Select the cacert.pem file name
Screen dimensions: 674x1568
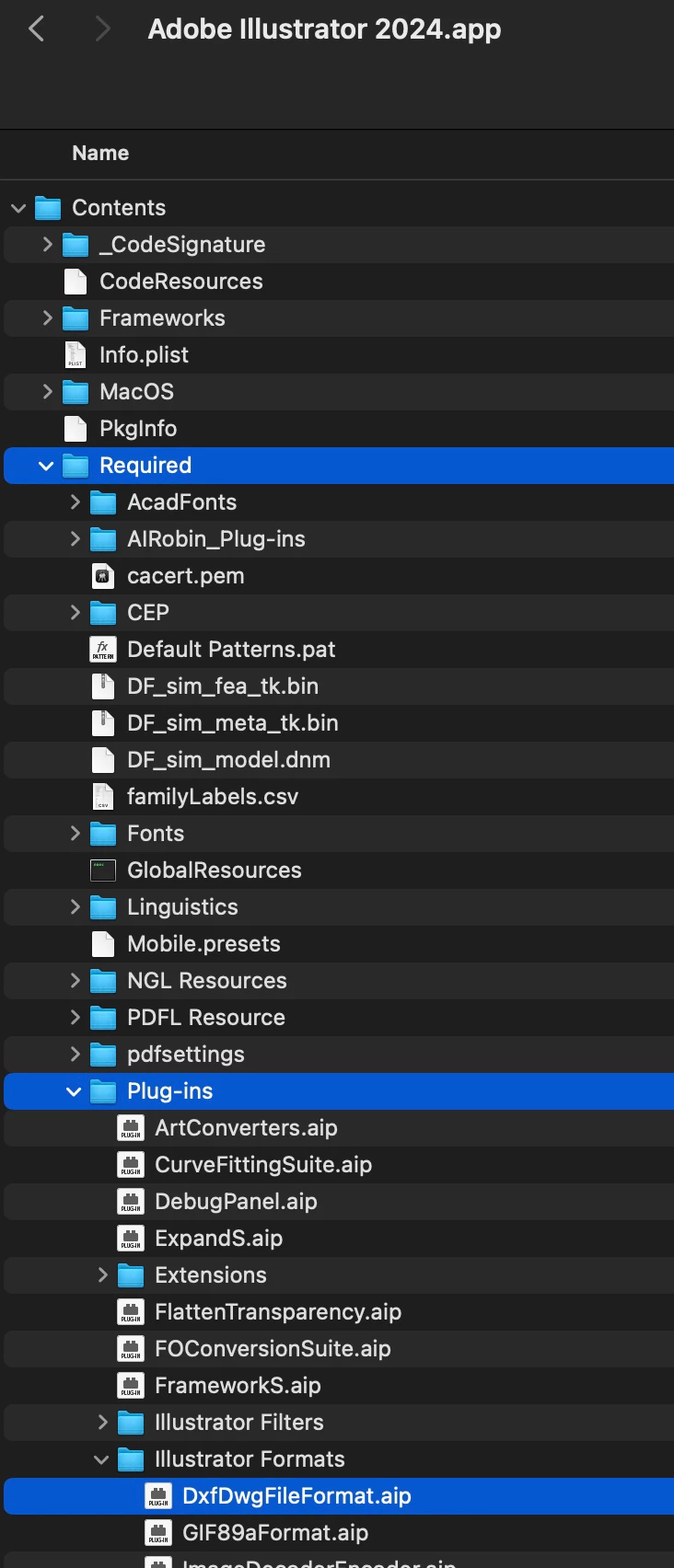tap(186, 576)
